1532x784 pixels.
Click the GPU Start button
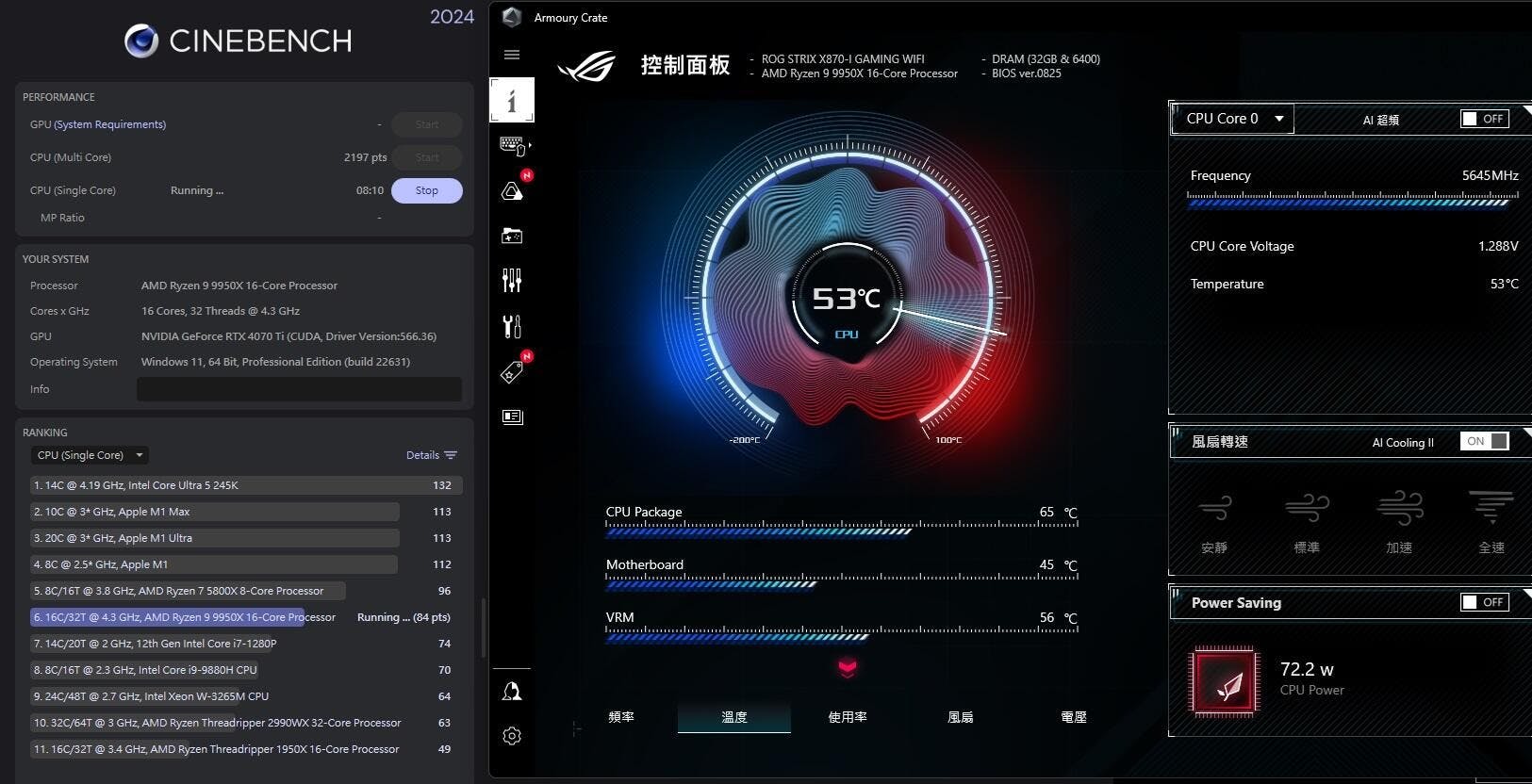427,124
